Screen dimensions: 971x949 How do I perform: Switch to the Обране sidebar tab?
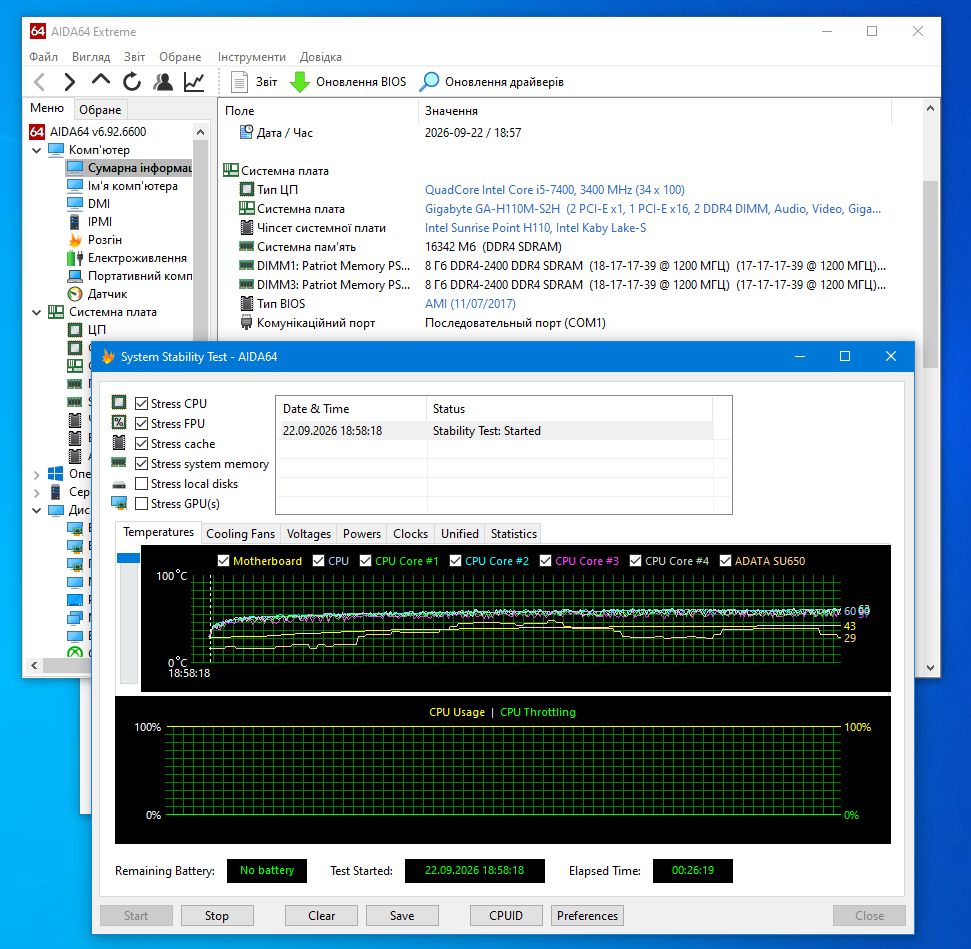coord(100,110)
